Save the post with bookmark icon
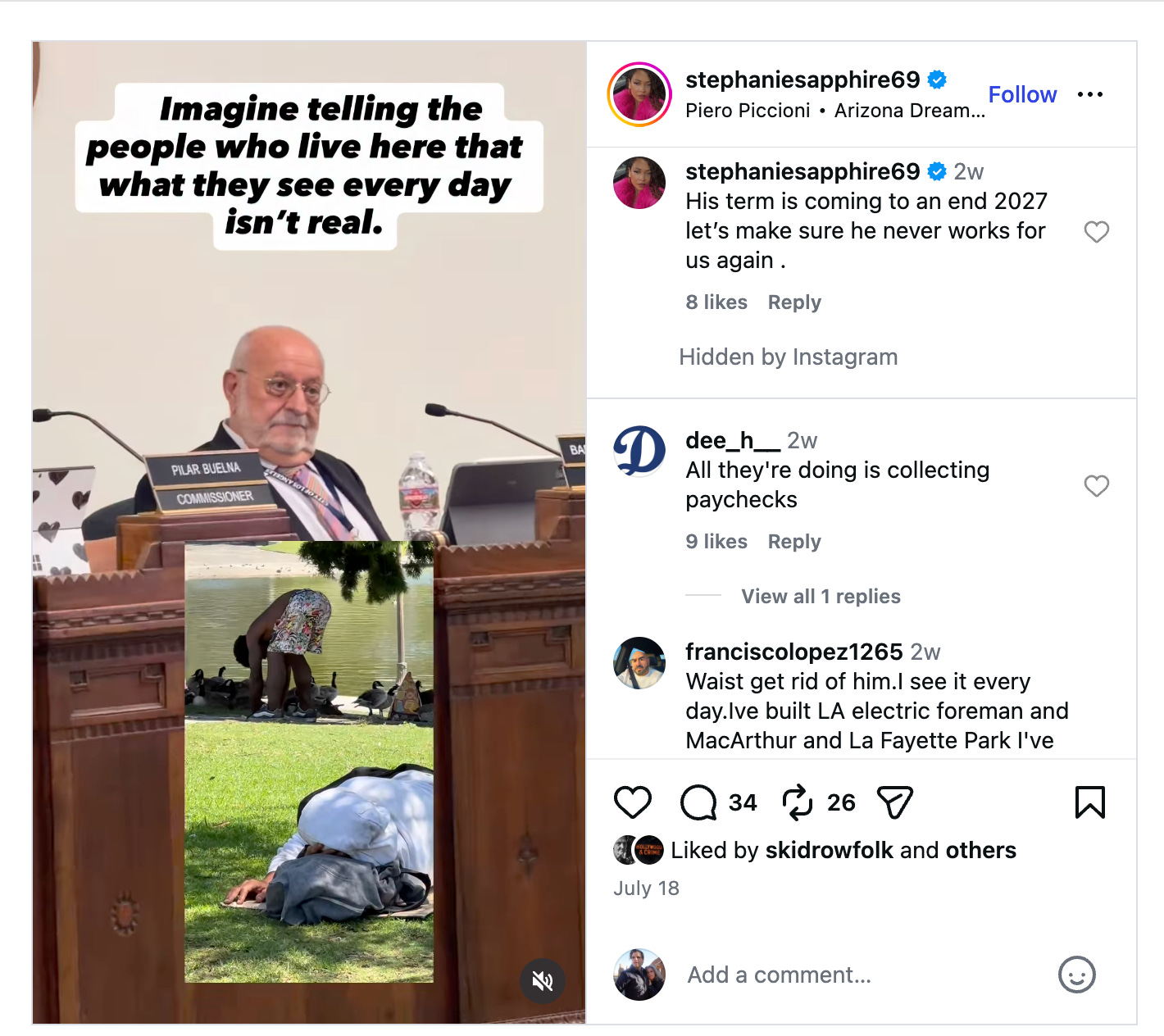Viewport: 1164px width, 1036px height. click(x=1089, y=802)
